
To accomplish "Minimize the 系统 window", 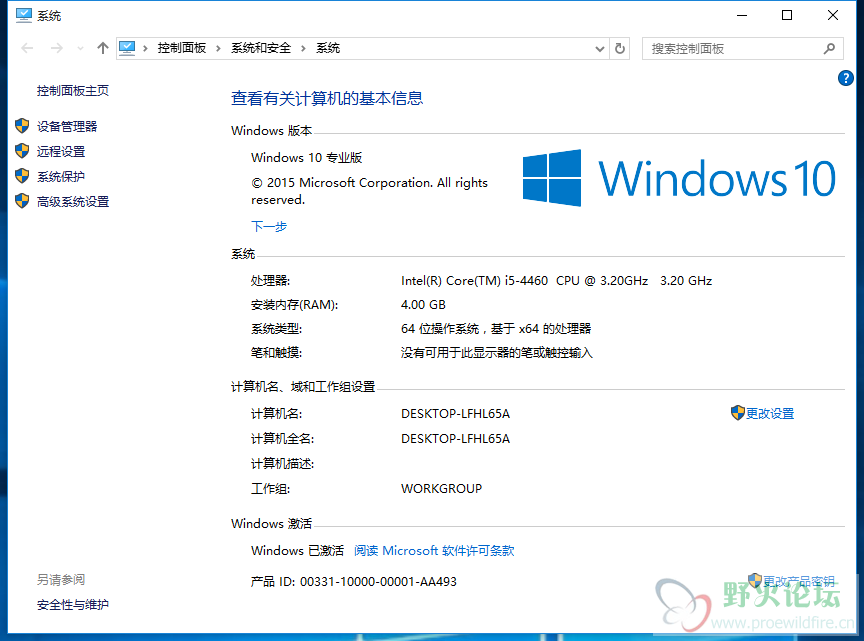I will coord(742,15).
